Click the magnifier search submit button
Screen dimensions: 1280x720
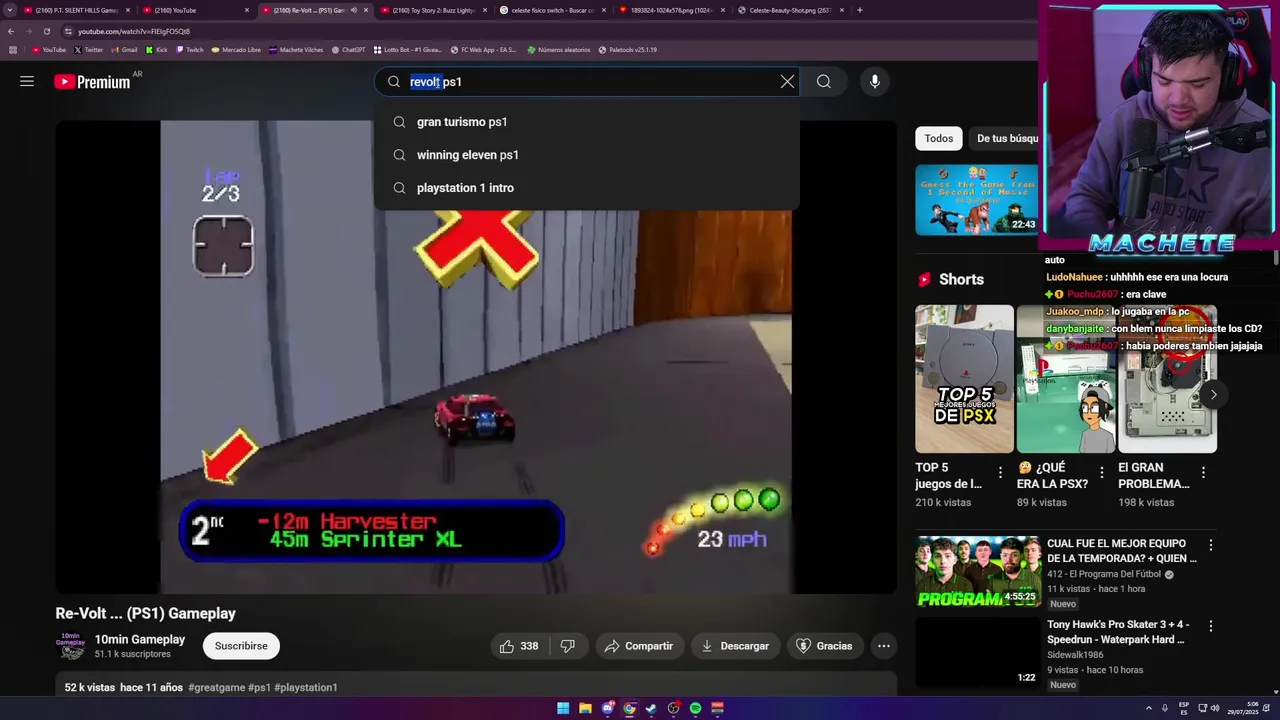tap(824, 82)
